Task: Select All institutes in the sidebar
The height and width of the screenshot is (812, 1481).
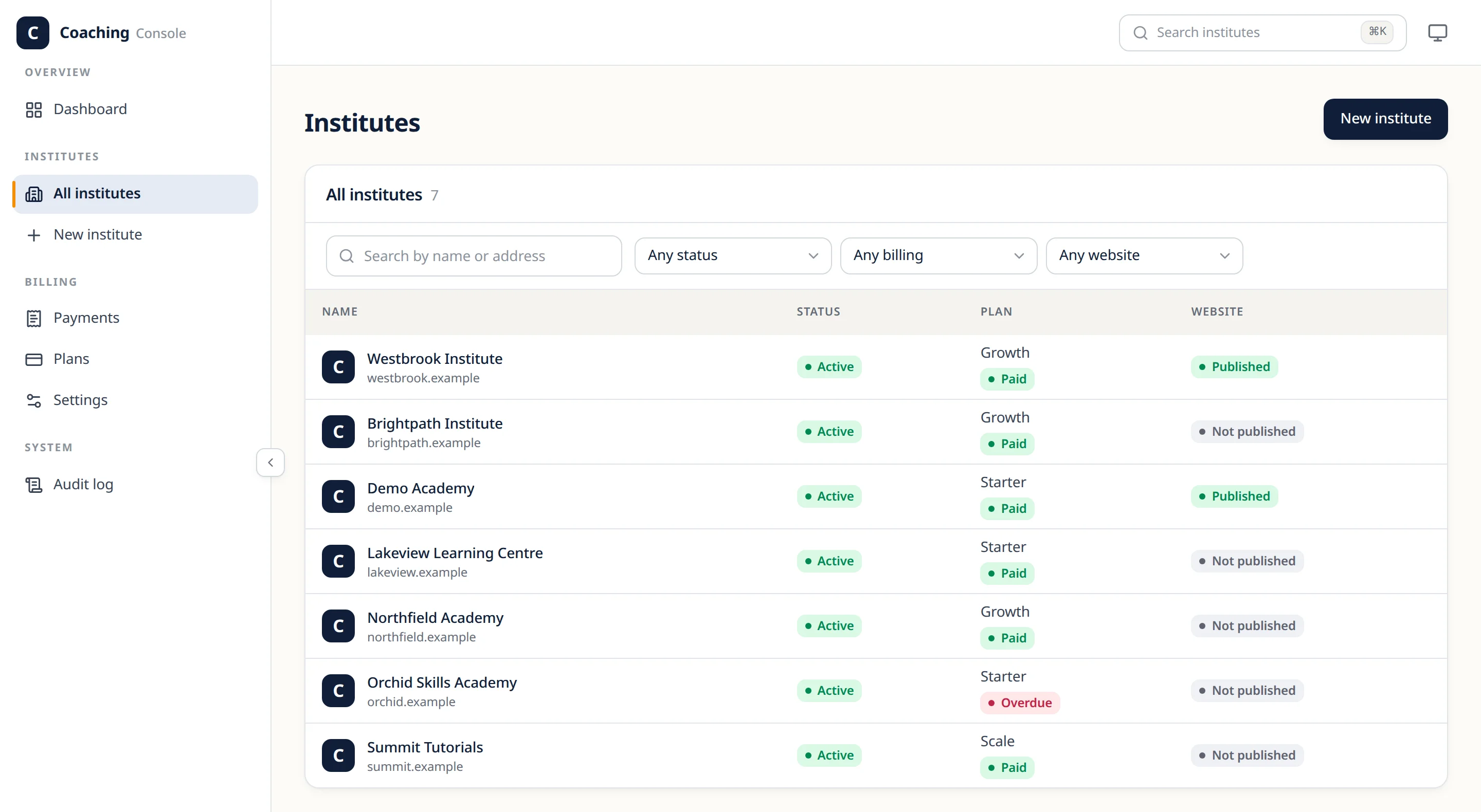Action: [x=135, y=194]
